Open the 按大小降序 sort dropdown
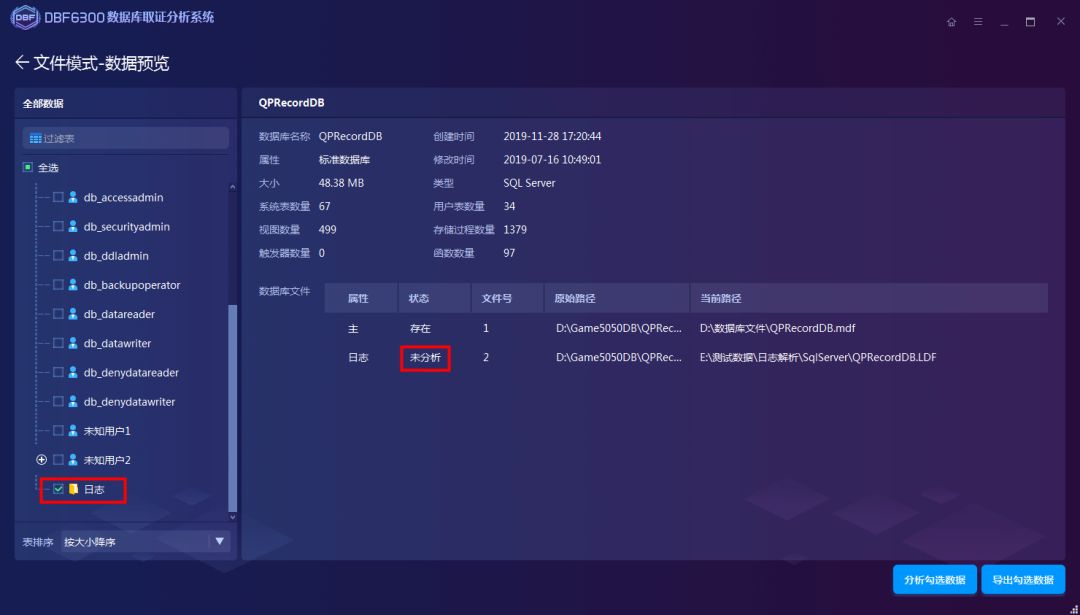The width and height of the screenshot is (1080, 615). click(x=145, y=541)
